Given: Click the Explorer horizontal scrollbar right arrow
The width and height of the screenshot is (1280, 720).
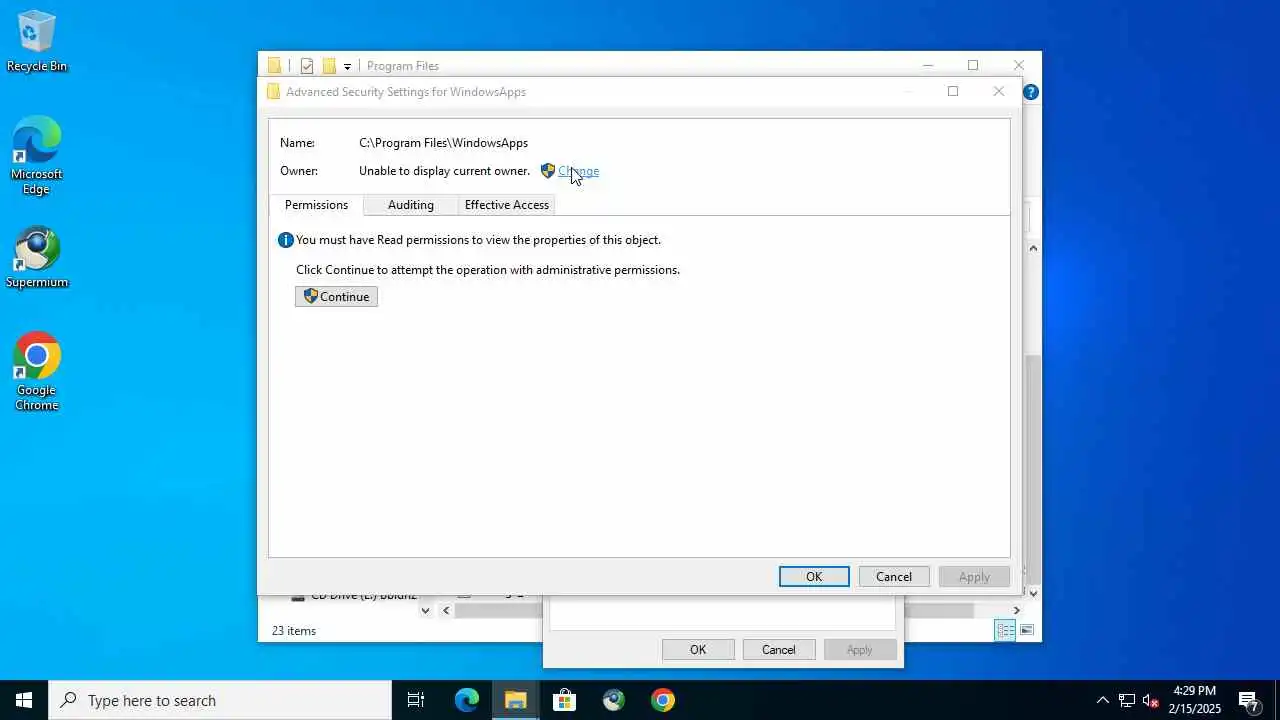Looking at the screenshot, I should [x=1017, y=610].
